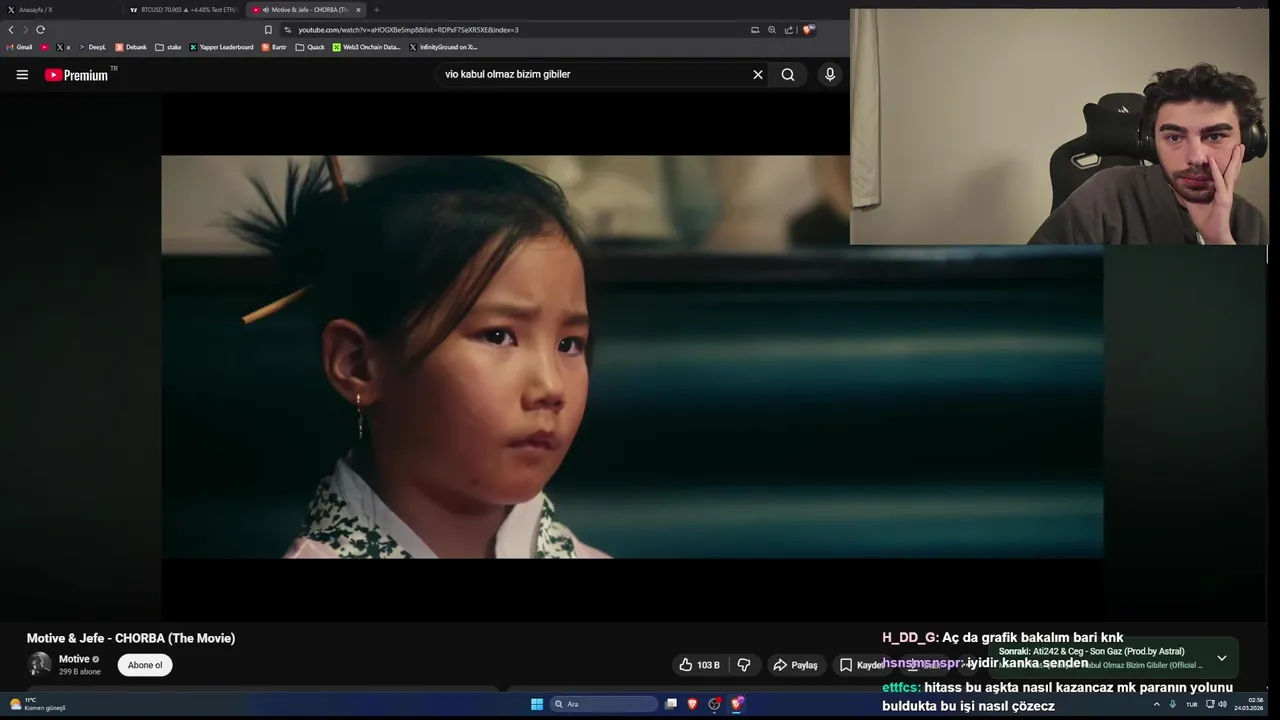The image size is (1280, 720).
Task: Open the Motive channel avatar
Action: point(39,664)
